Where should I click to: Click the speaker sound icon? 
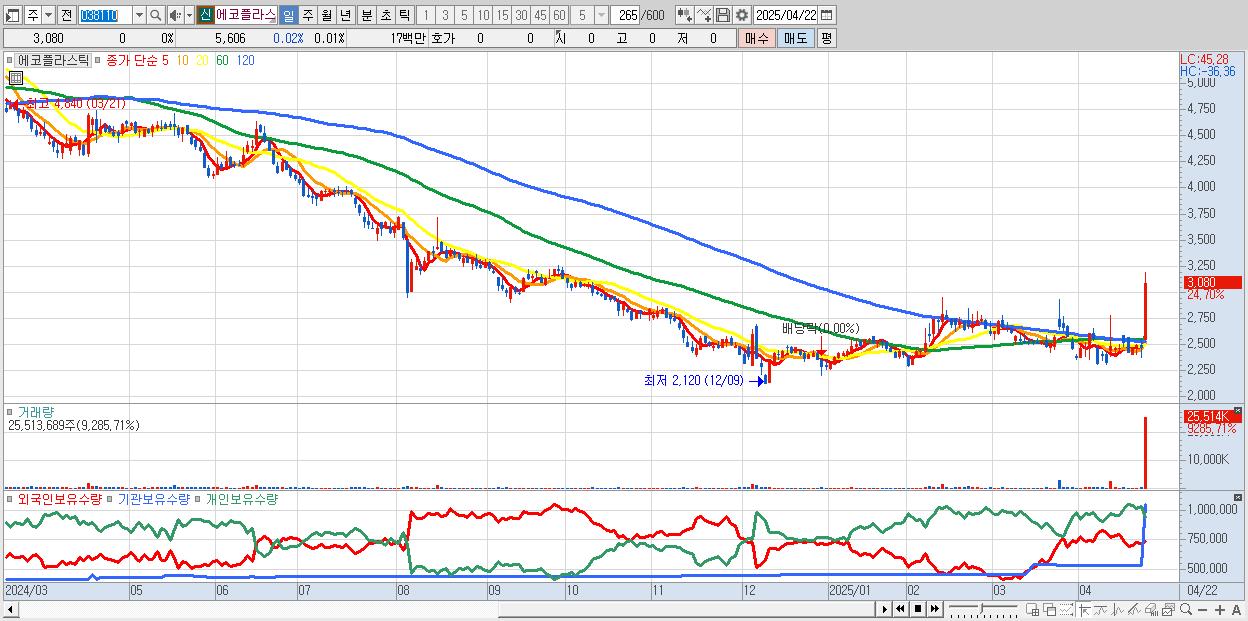click(x=175, y=15)
